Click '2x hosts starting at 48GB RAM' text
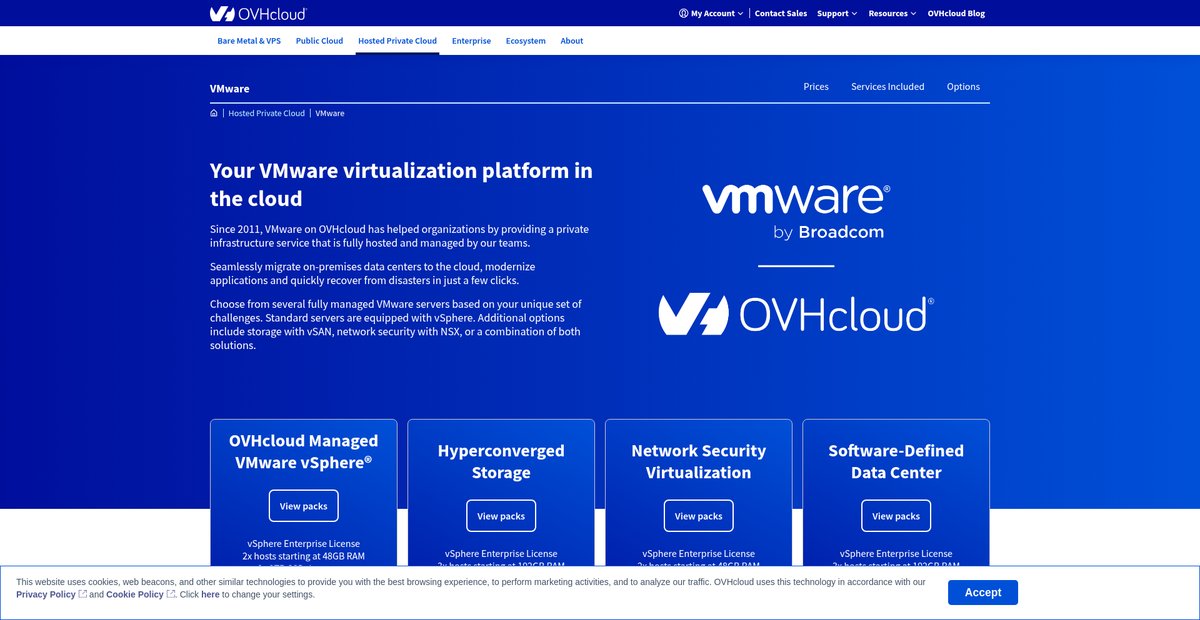The height and width of the screenshot is (620, 1200). click(304, 555)
